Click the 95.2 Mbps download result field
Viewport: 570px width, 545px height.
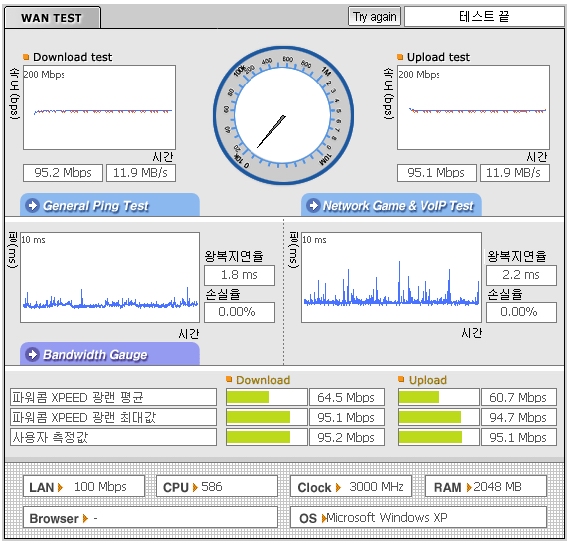tap(63, 173)
